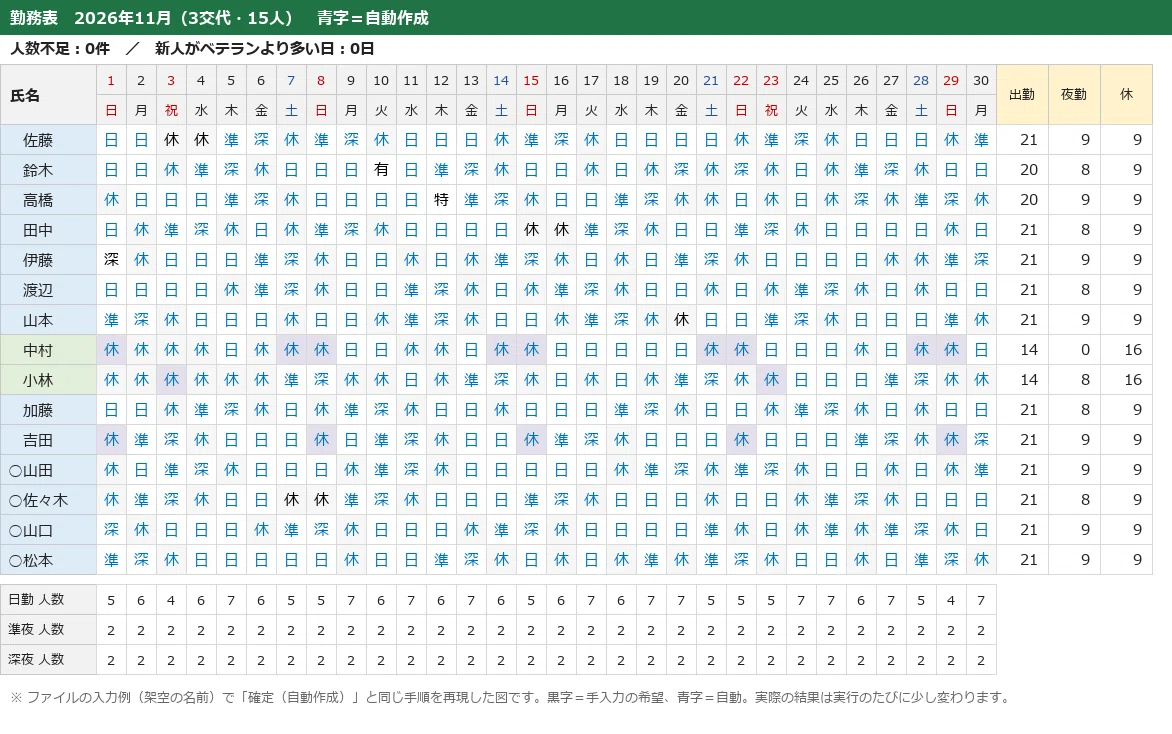This screenshot has width=1172, height=734.
Task: Click 山本's black 休 cell on day 20
Action: (x=681, y=320)
